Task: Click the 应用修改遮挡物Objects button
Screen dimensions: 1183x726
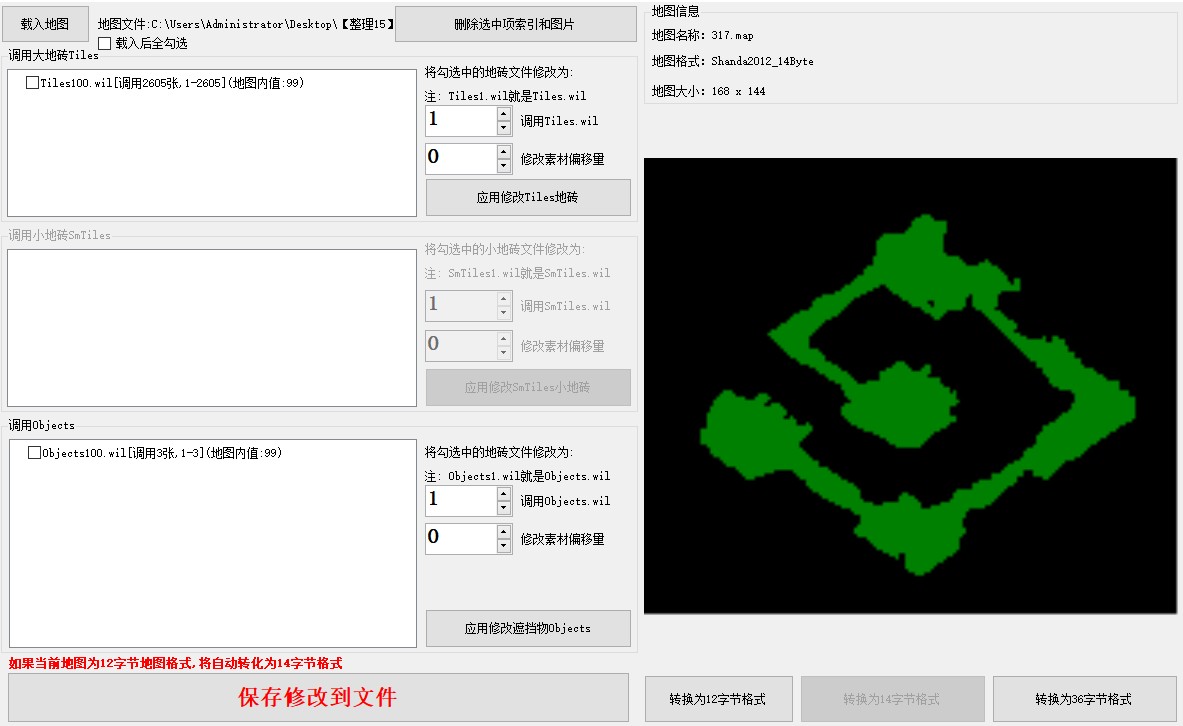Action: (528, 628)
